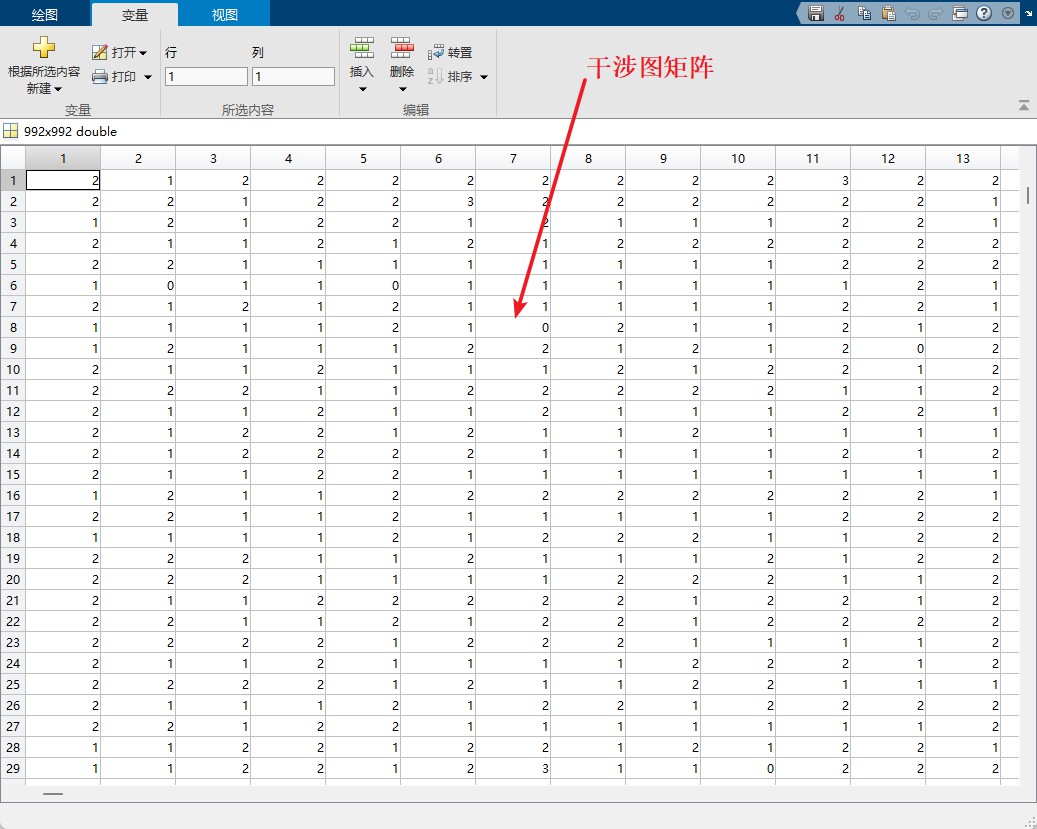Click the Cut scissors icon
Screen dimensions: 1037x829
coord(839,13)
